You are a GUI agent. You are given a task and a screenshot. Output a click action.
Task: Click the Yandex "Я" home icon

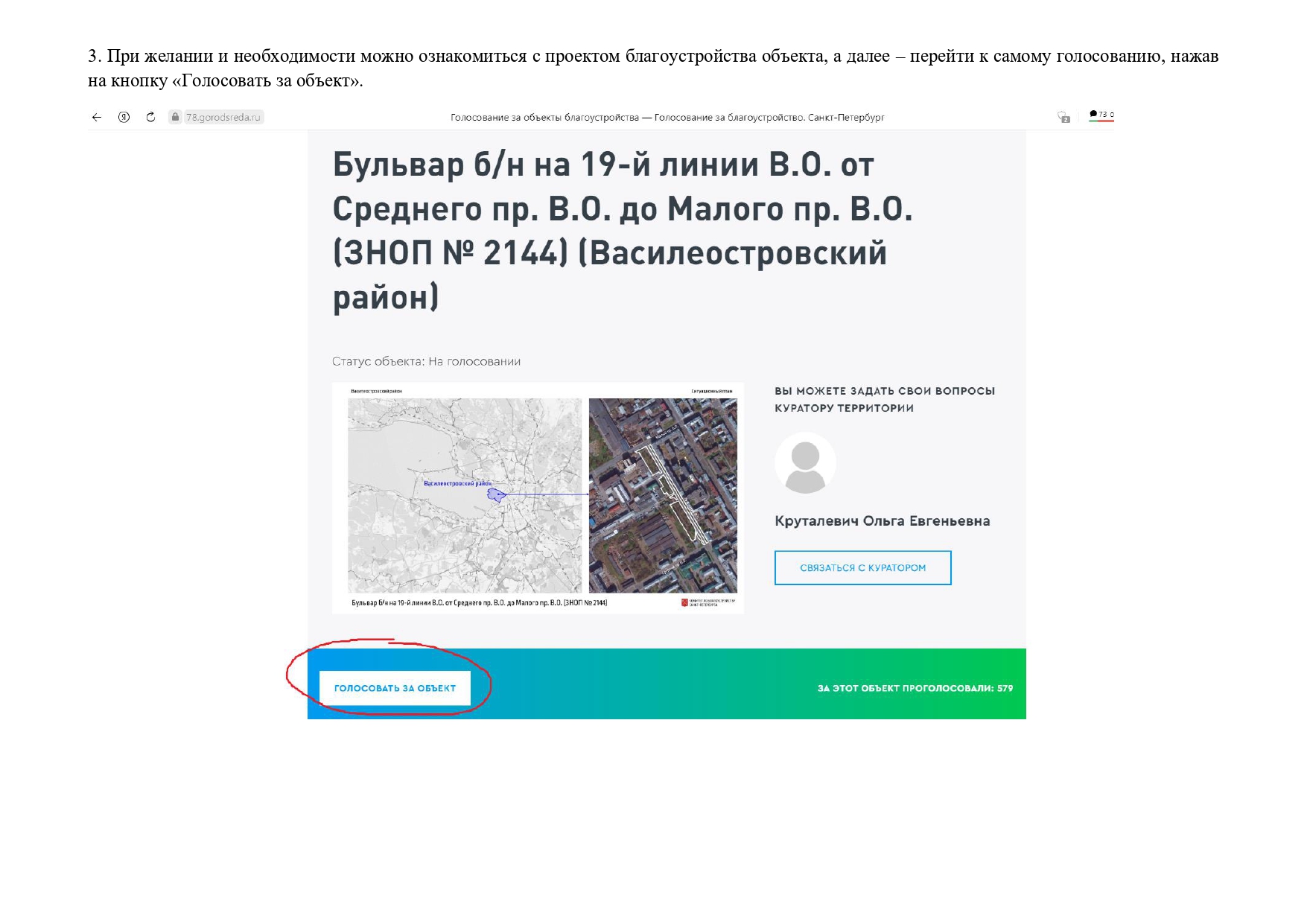pyautogui.click(x=124, y=117)
